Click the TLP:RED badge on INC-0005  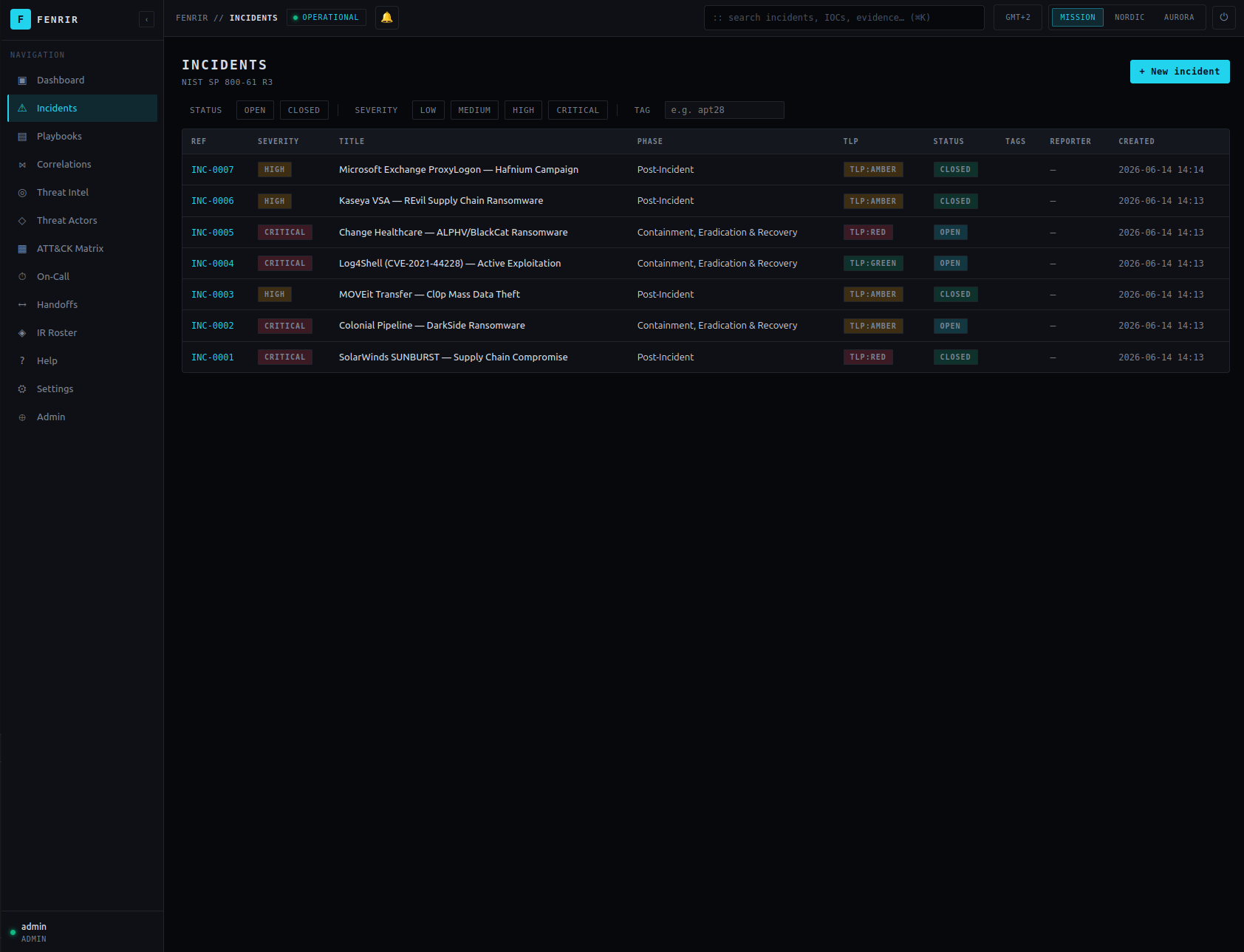(x=868, y=233)
